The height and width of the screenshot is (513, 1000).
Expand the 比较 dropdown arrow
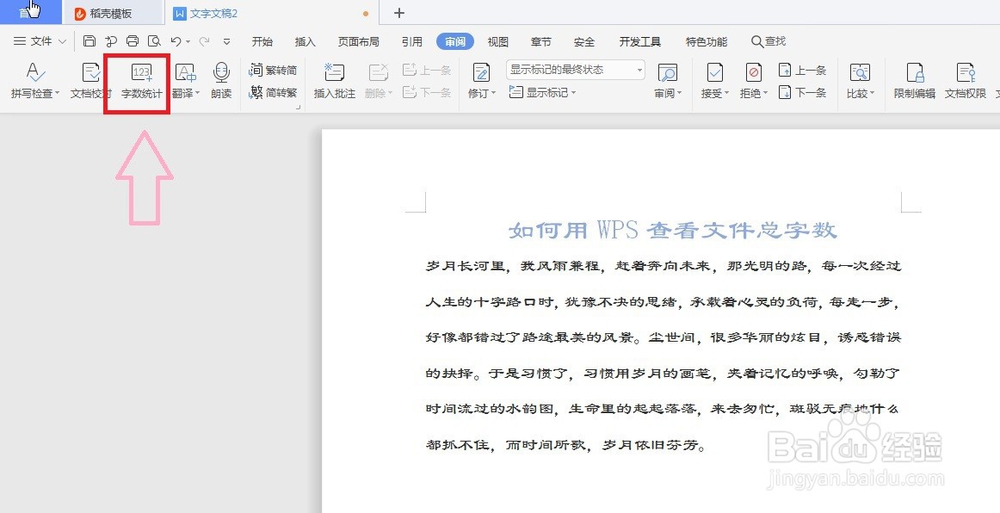872,93
